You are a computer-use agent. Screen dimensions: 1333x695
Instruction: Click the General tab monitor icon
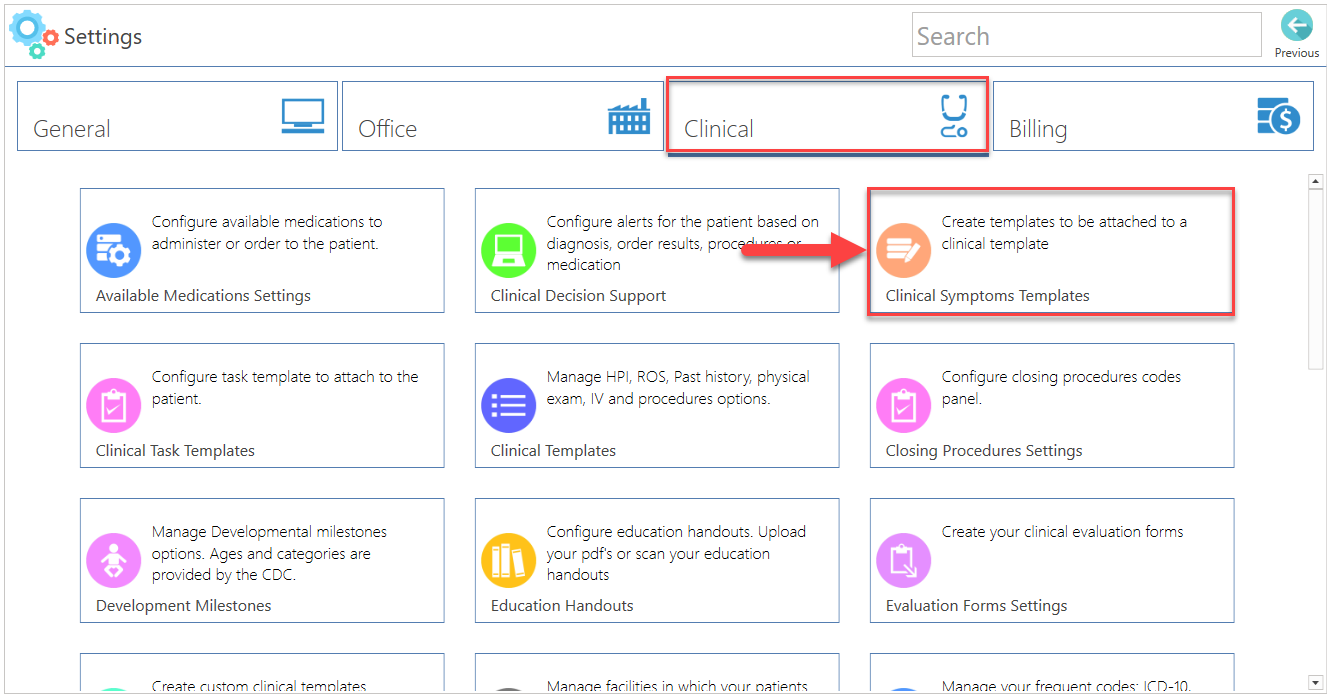pyautogui.click(x=303, y=116)
